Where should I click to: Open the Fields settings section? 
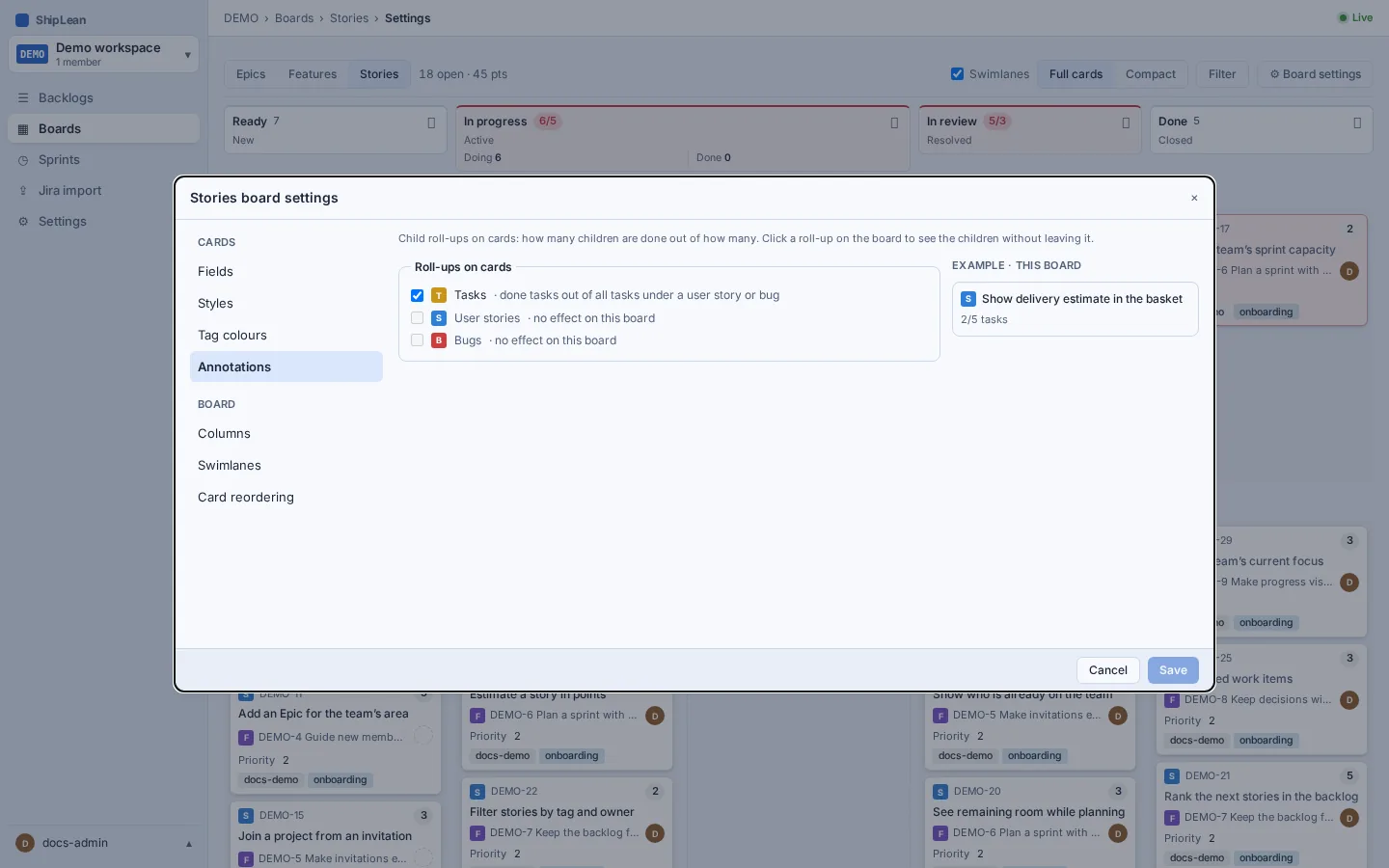tap(286, 272)
